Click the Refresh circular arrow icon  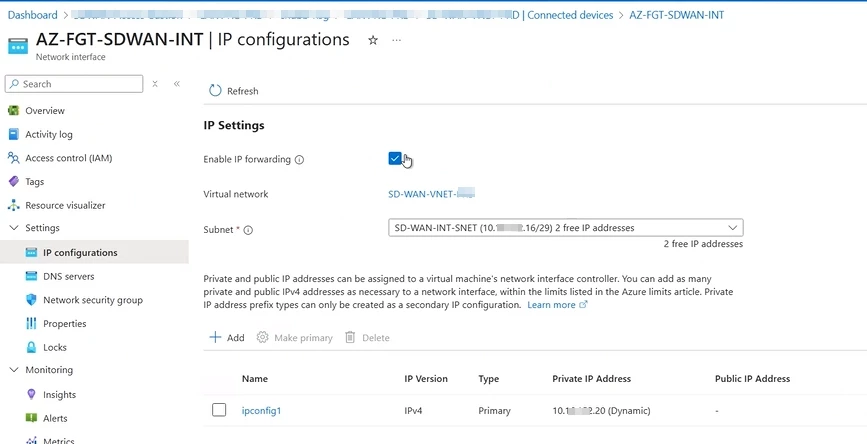[x=215, y=91]
